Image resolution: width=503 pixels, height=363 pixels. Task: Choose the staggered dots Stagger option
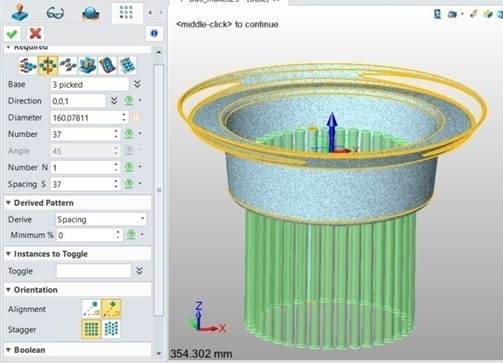[111, 329]
